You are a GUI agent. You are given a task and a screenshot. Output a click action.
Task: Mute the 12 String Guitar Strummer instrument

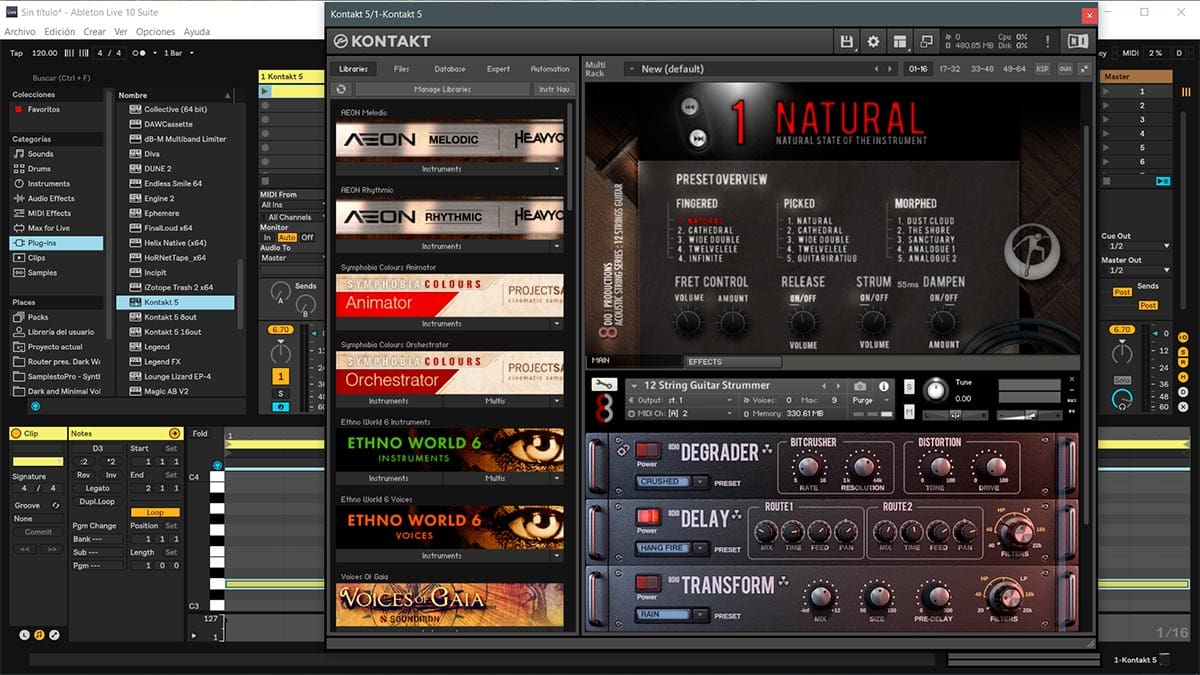[x=909, y=411]
